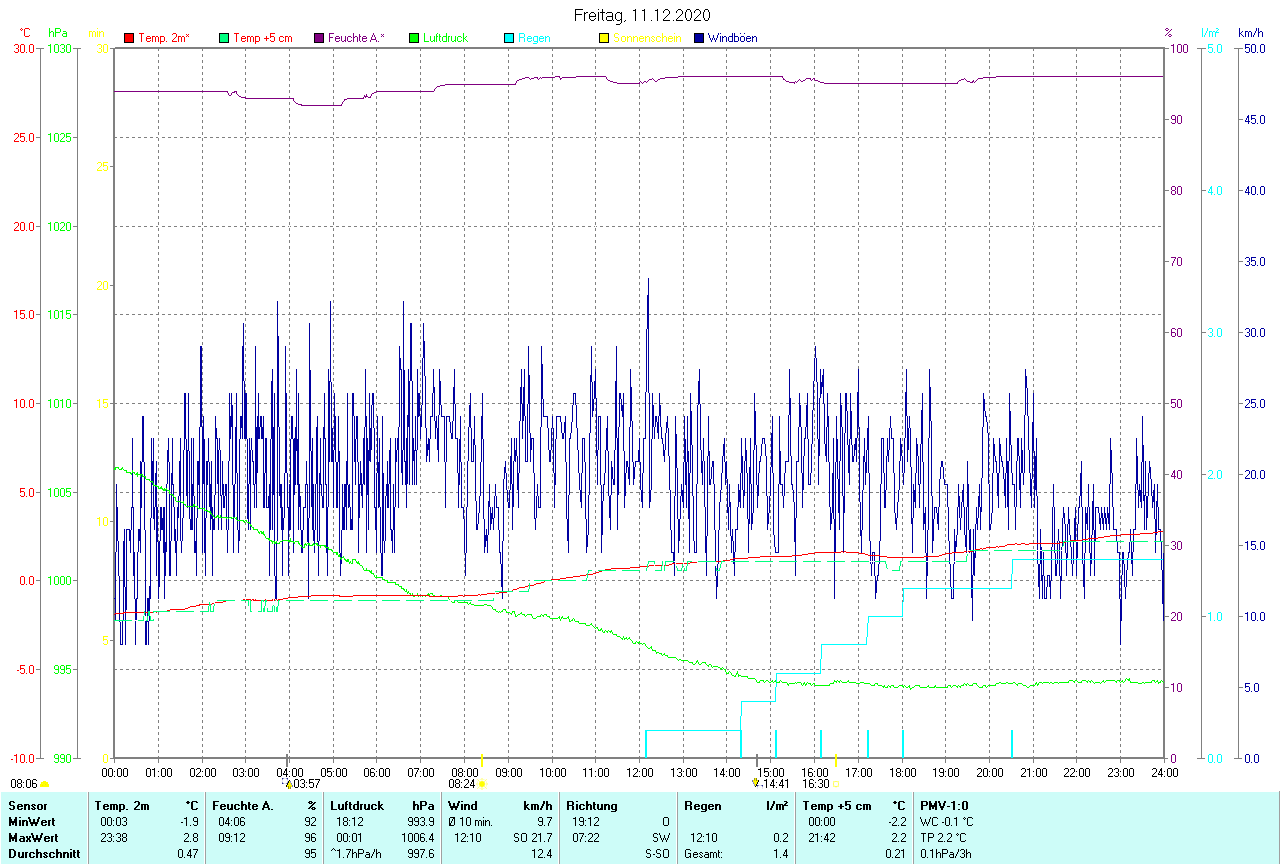Click the Feuchte A. column header in the table
Viewport: 1280px width, 864px height.
pos(243,806)
